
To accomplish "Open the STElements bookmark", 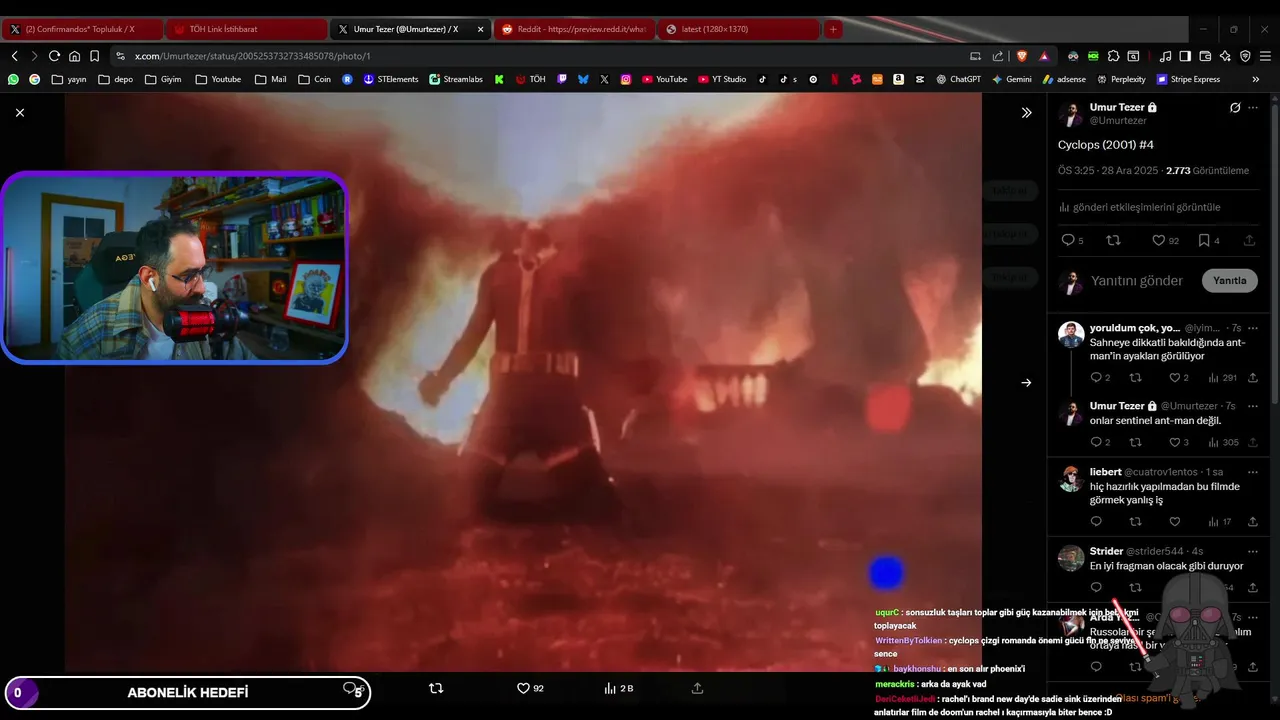I will pyautogui.click(x=391, y=79).
